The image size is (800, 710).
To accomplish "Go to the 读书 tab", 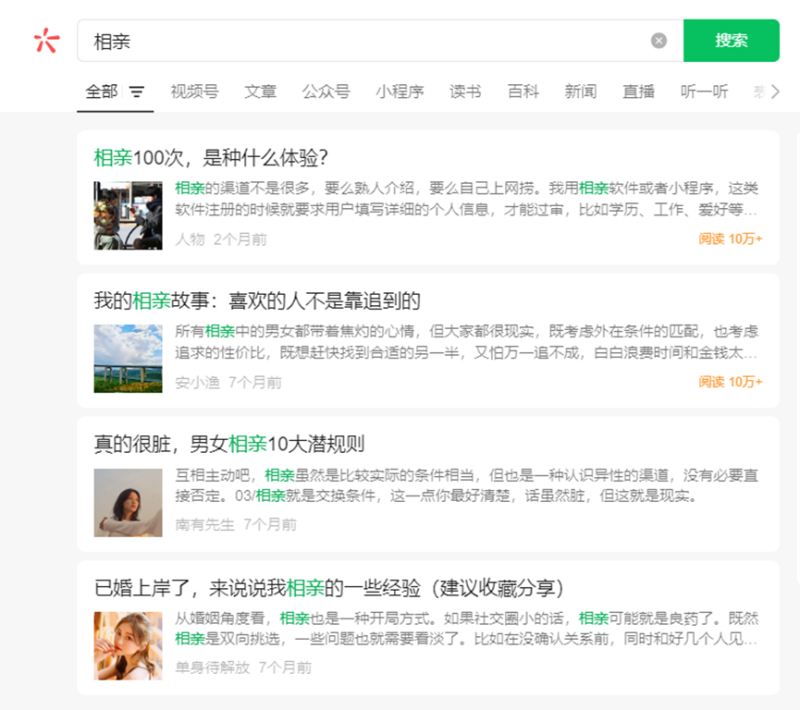I will click(465, 92).
